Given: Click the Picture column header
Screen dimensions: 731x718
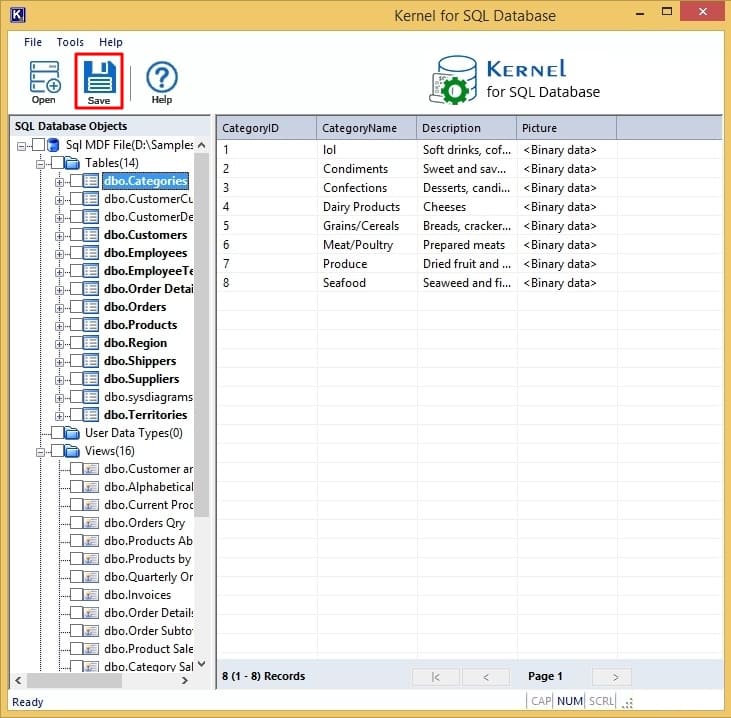Looking at the screenshot, I should pyautogui.click(x=566, y=128).
